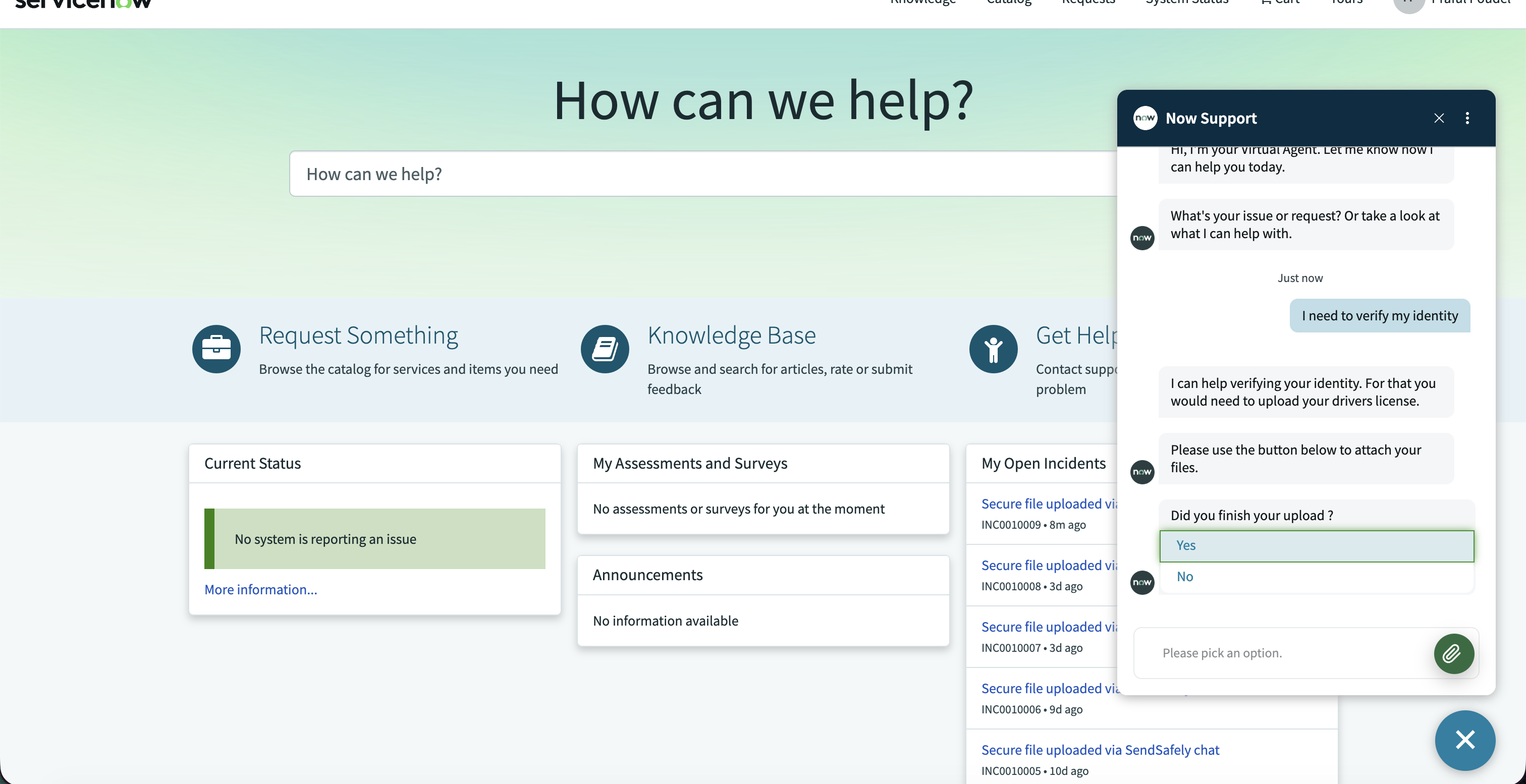
Task: Open the More information... link
Action: point(261,589)
